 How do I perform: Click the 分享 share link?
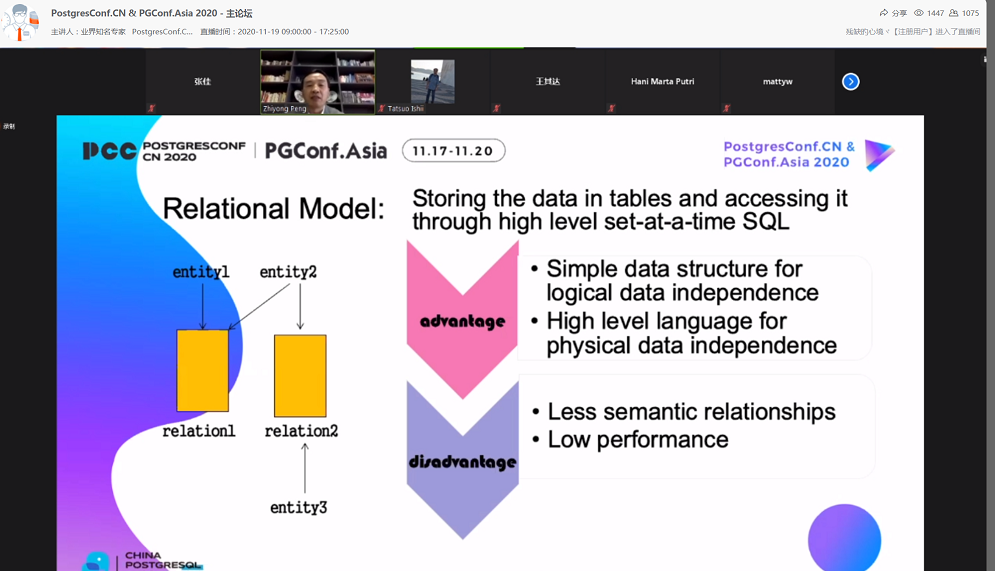point(899,13)
